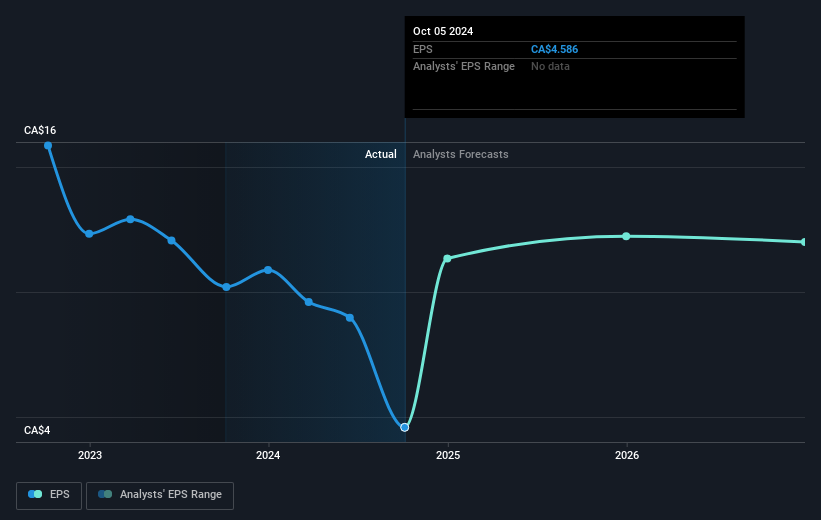Image resolution: width=821 pixels, height=520 pixels.
Task: Click the first EPS point near CA$16
Action: point(48,146)
